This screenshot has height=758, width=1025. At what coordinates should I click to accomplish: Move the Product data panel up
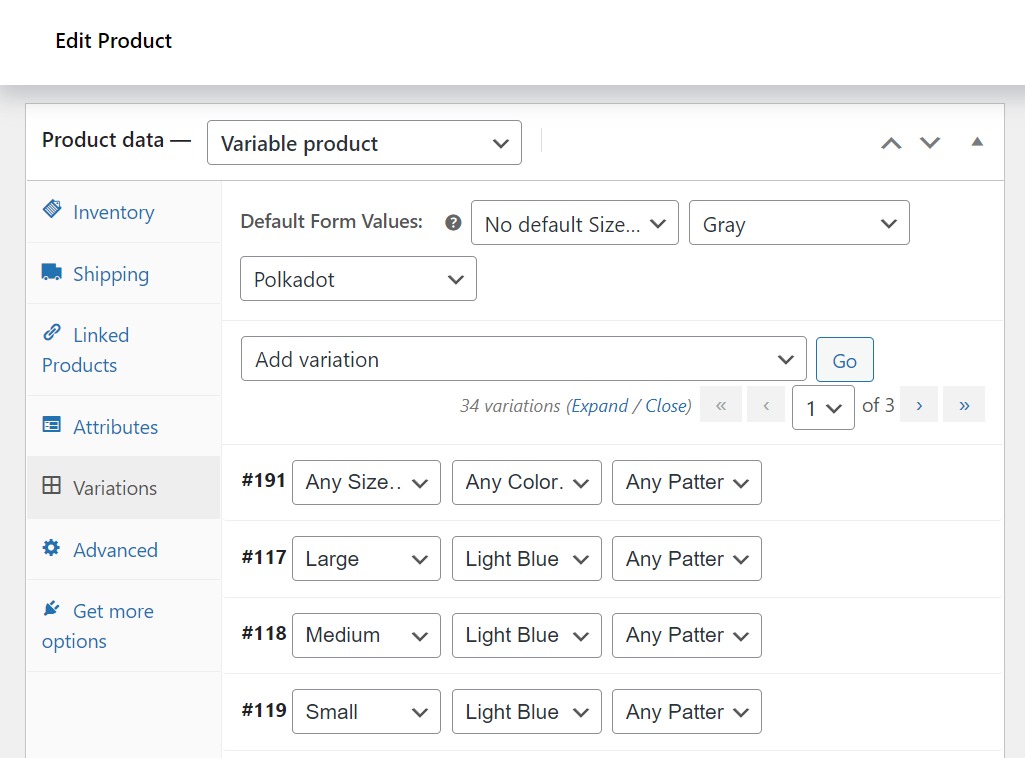[x=890, y=143]
